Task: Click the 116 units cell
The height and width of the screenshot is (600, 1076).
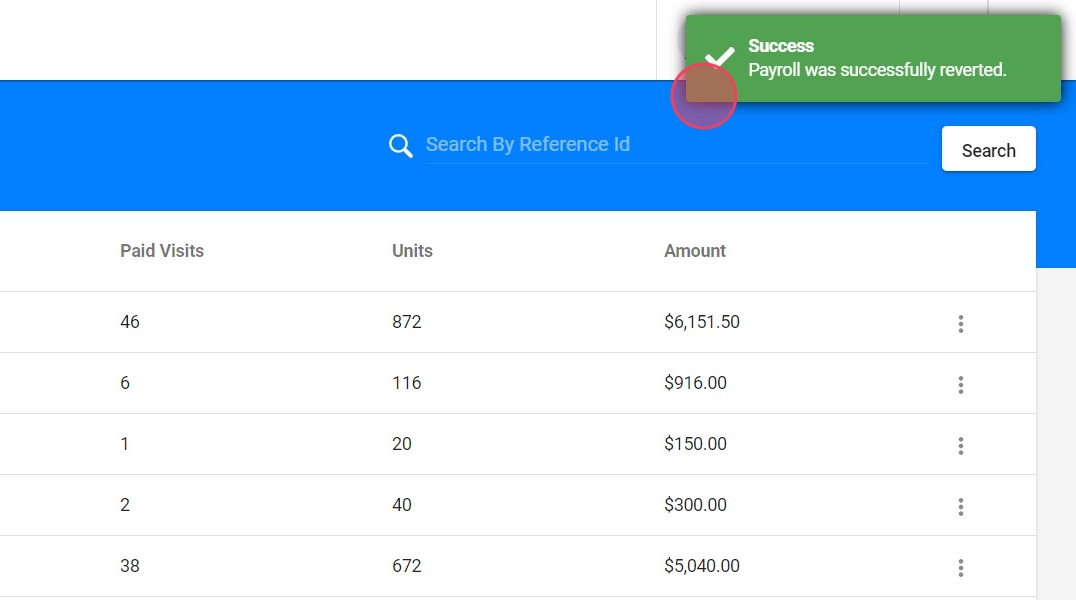Action: point(407,383)
